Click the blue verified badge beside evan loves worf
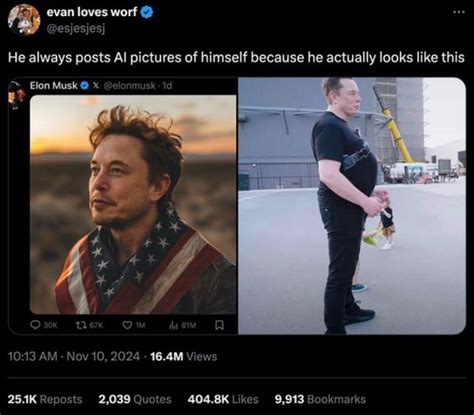 (x=147, y=12)
